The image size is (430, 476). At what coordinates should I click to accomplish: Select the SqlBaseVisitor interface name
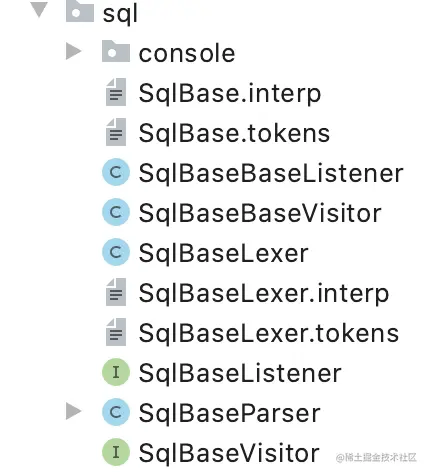click(x=229, y=453)
